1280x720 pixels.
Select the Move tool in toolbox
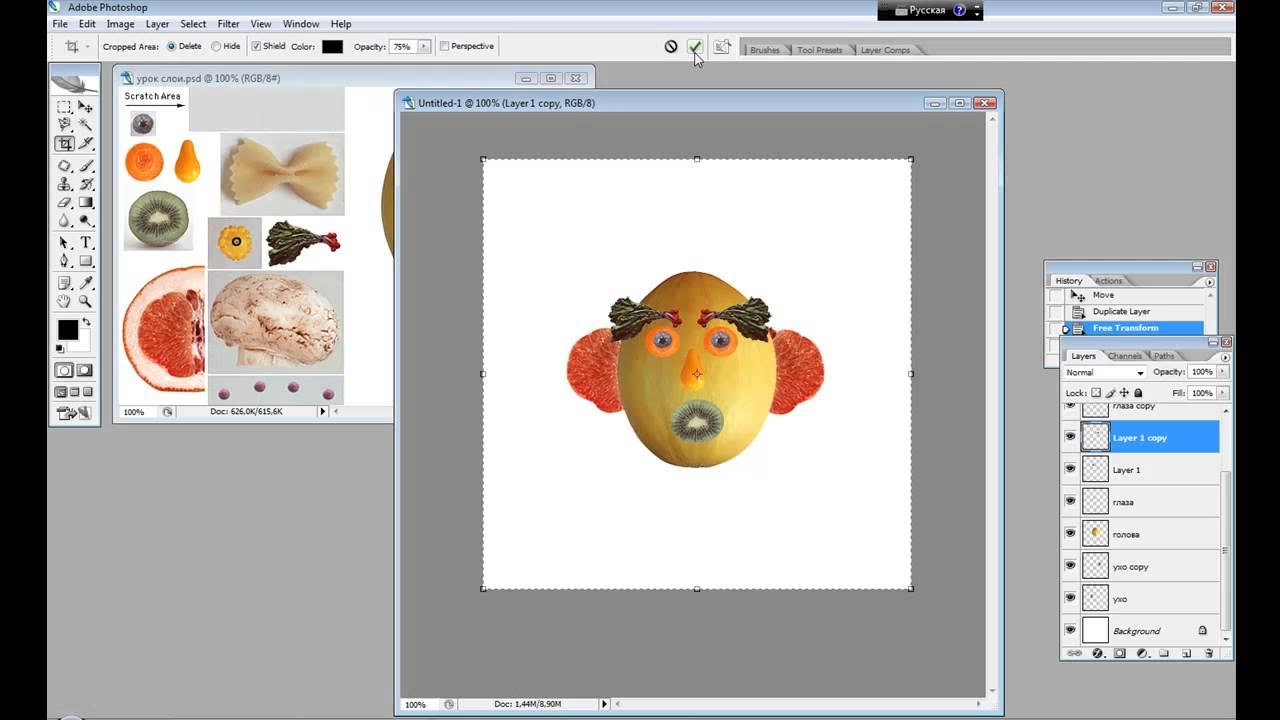85,107
